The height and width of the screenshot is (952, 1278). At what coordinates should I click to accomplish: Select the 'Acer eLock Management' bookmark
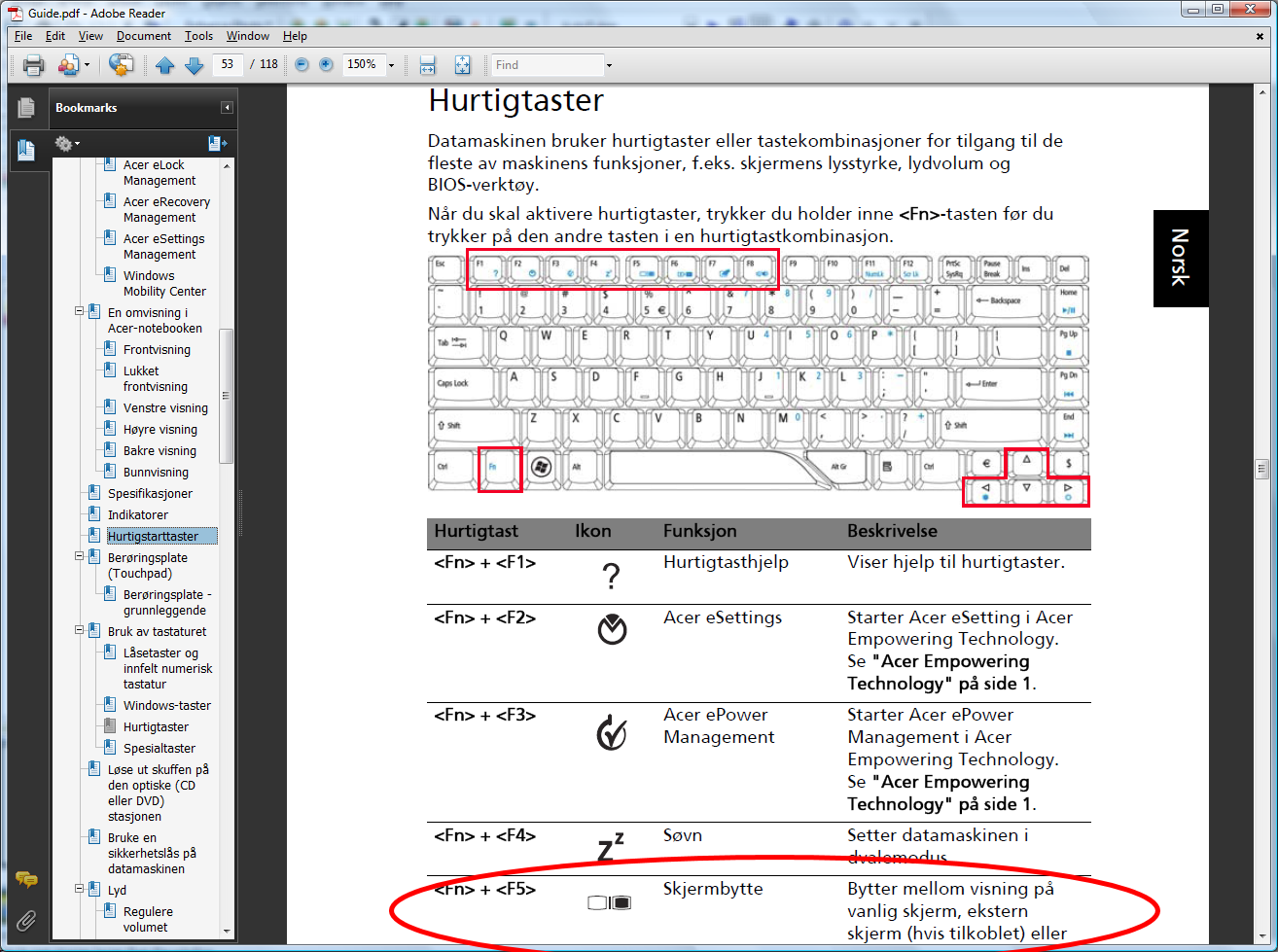coord(160,173)
